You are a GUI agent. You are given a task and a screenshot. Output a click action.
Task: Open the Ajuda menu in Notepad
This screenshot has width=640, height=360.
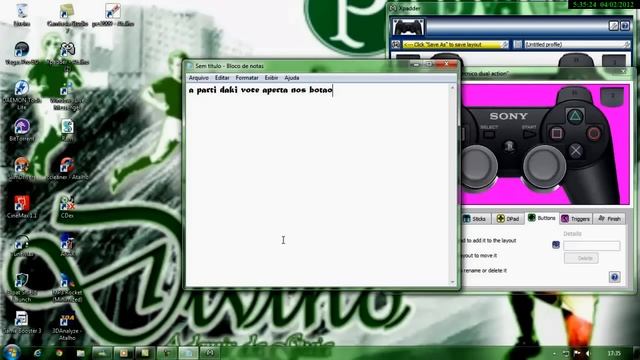point(292,78)
